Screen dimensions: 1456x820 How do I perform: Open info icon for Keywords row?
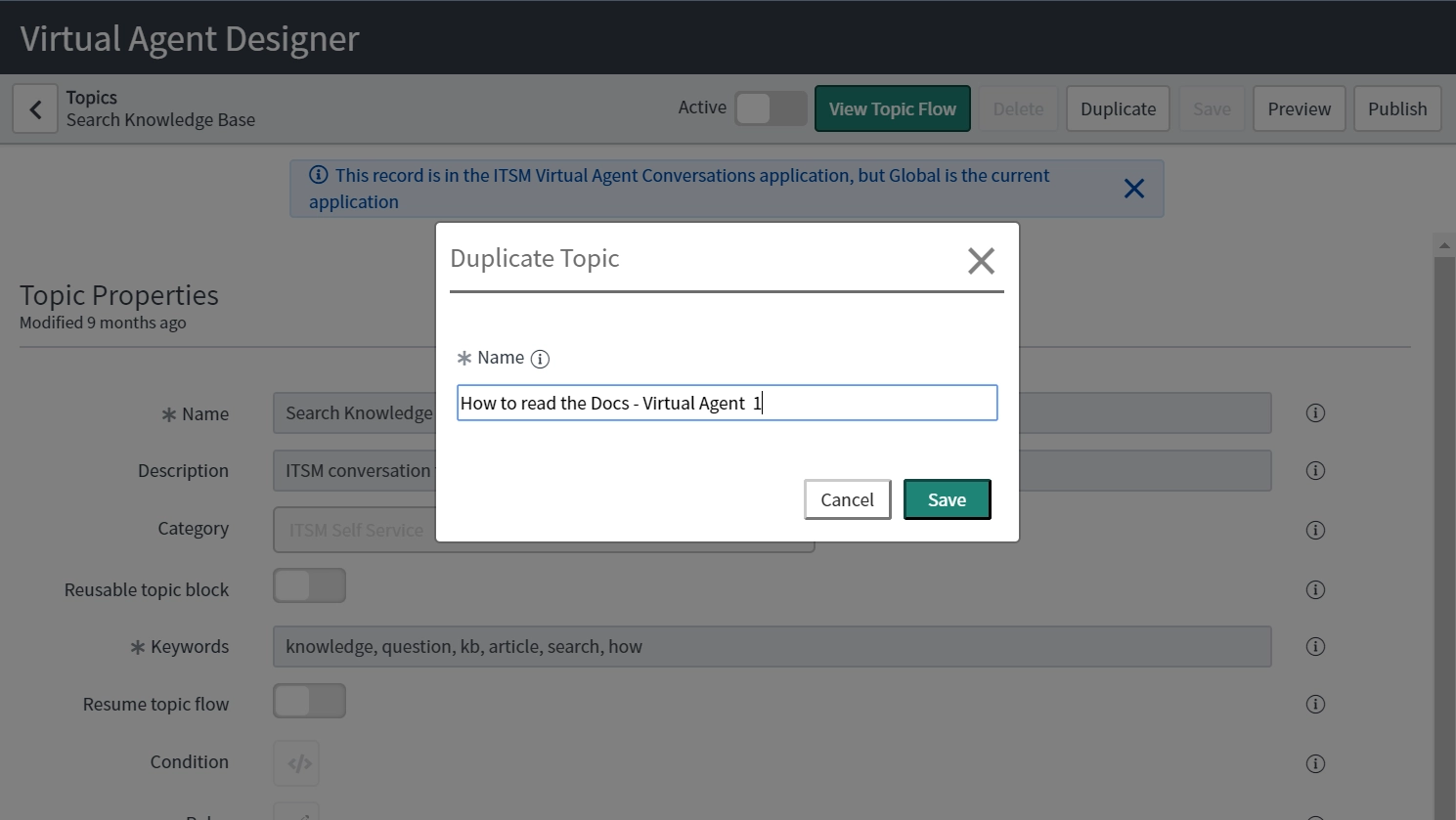point(1315,647)
